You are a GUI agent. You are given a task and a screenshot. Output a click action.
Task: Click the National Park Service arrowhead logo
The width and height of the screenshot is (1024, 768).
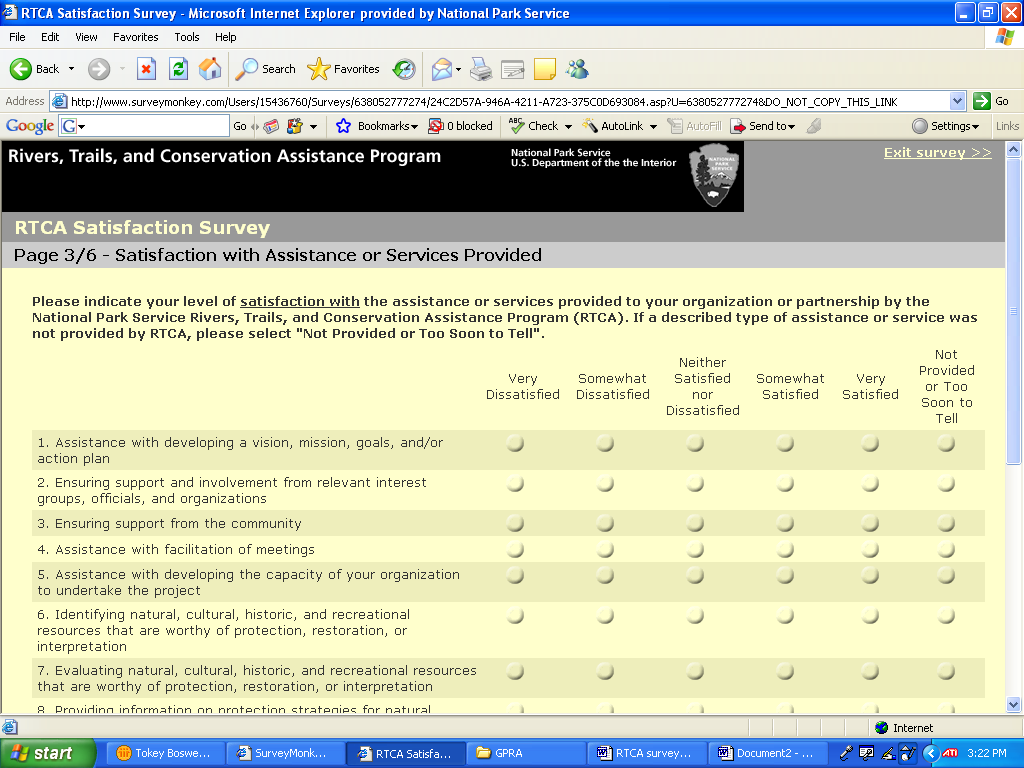pyautogui.click(x=714, y=175)
